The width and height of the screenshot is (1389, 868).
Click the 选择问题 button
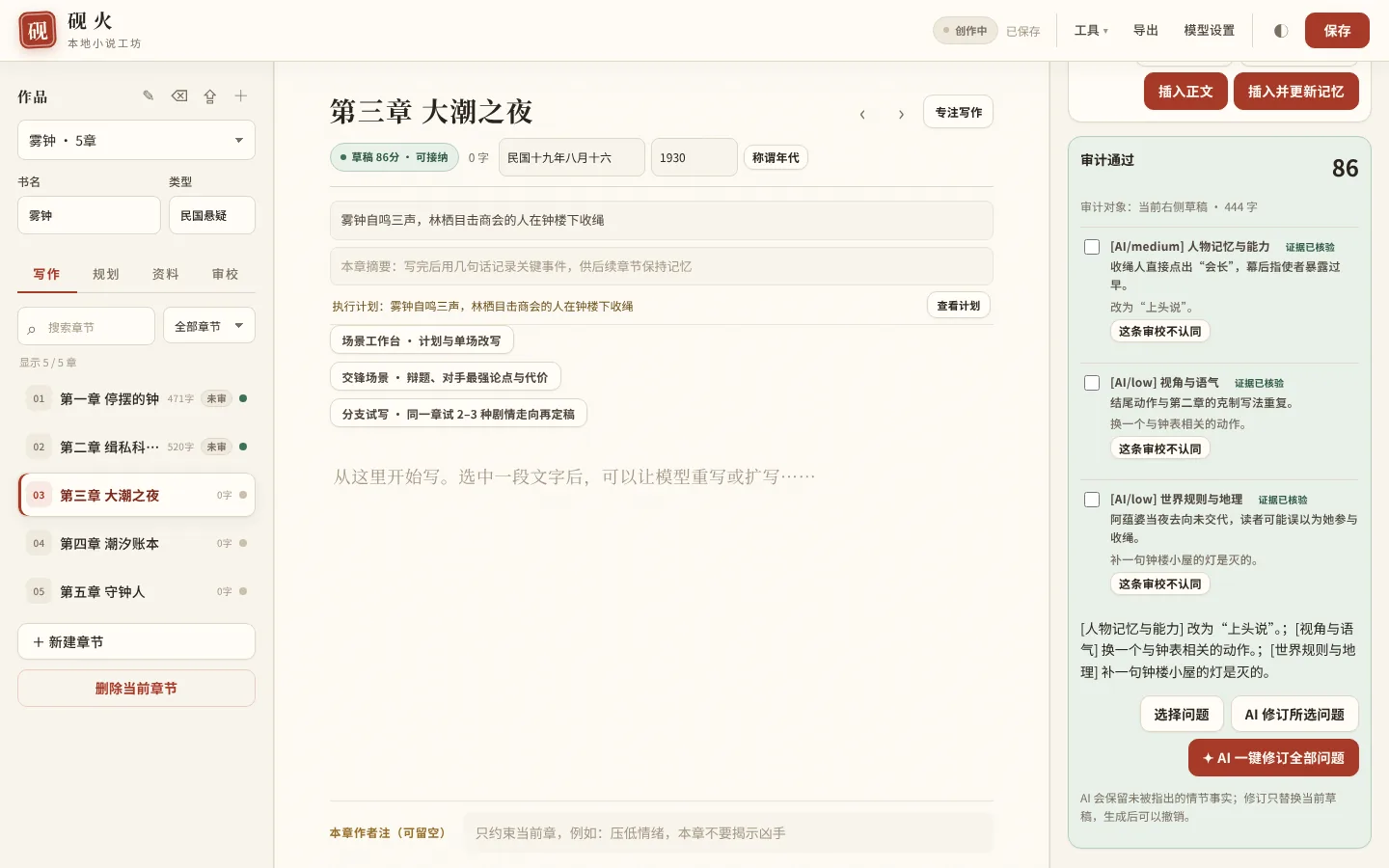pos(1182,715)
